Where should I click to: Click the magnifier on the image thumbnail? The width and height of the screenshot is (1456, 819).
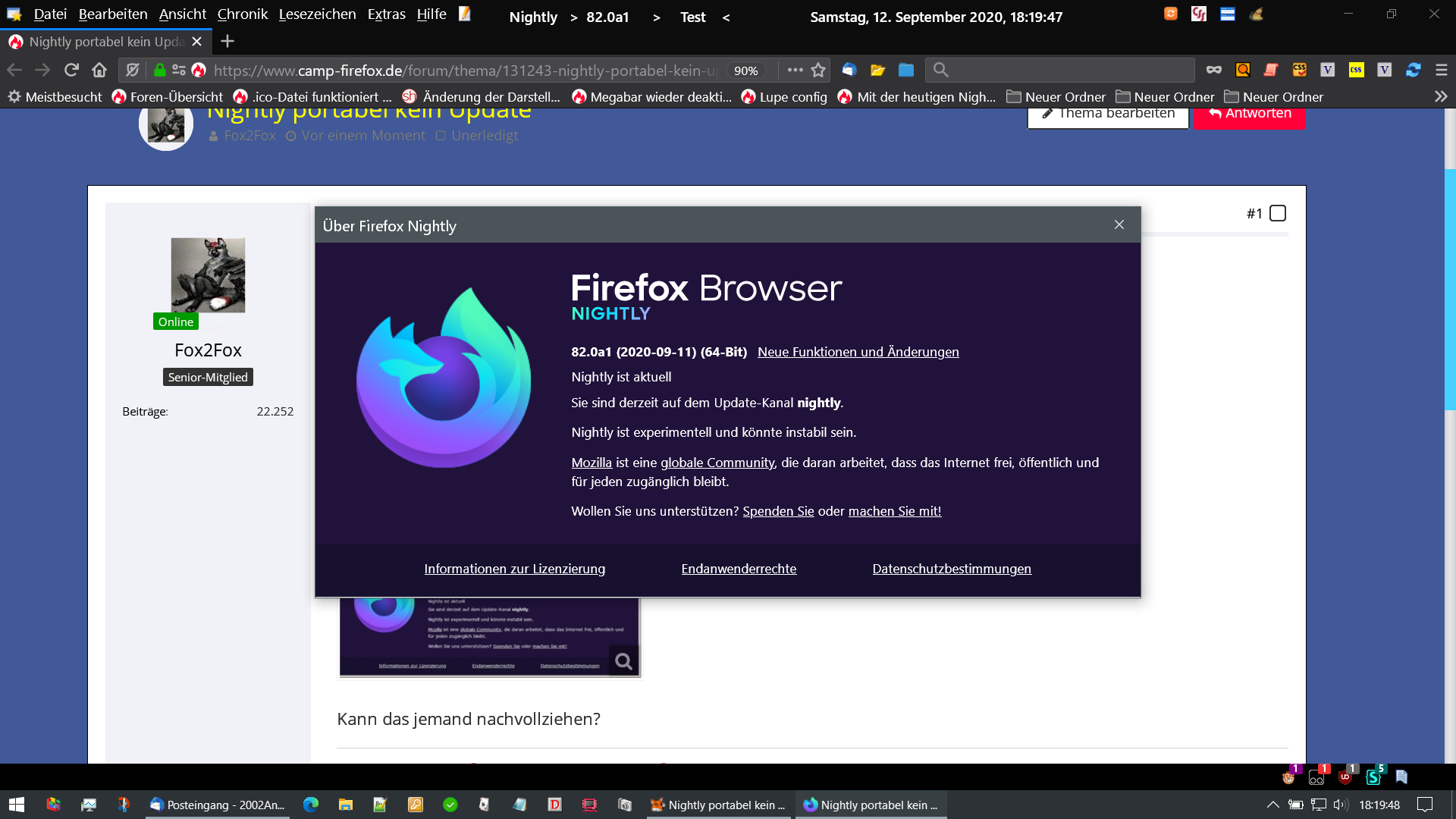[623, 661]
